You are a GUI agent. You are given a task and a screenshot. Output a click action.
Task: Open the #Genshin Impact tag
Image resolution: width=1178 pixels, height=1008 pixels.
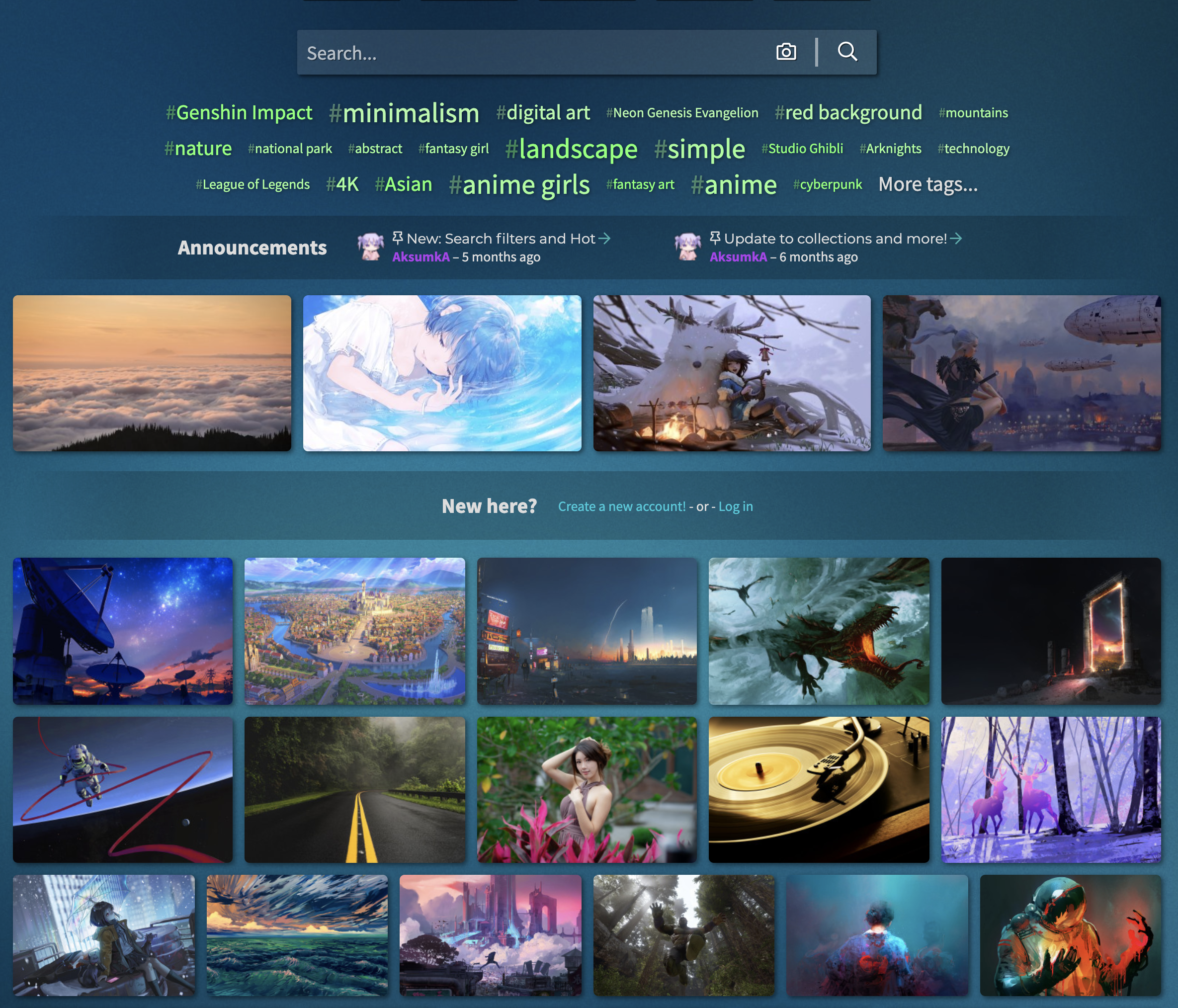click(239, 112)
